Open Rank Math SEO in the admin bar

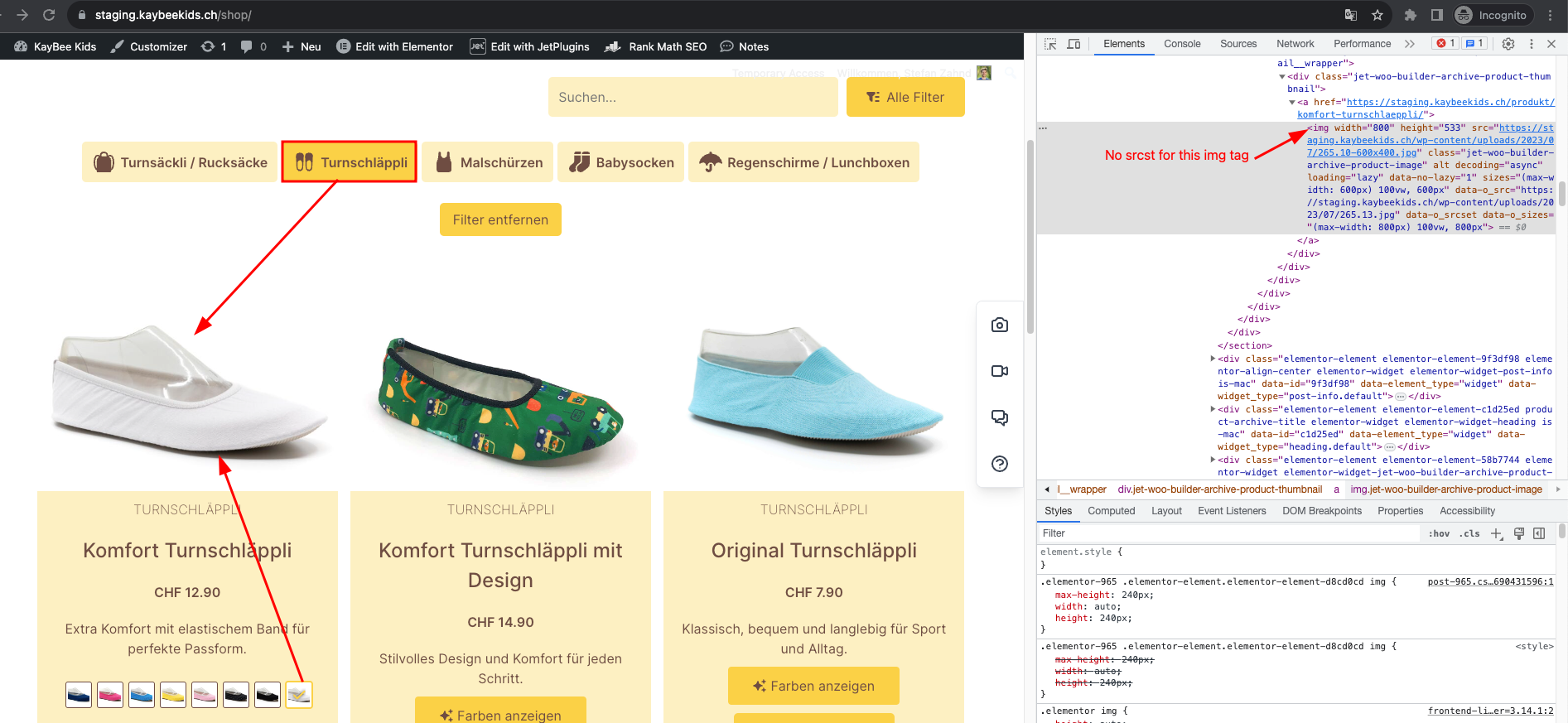point(656,46)
